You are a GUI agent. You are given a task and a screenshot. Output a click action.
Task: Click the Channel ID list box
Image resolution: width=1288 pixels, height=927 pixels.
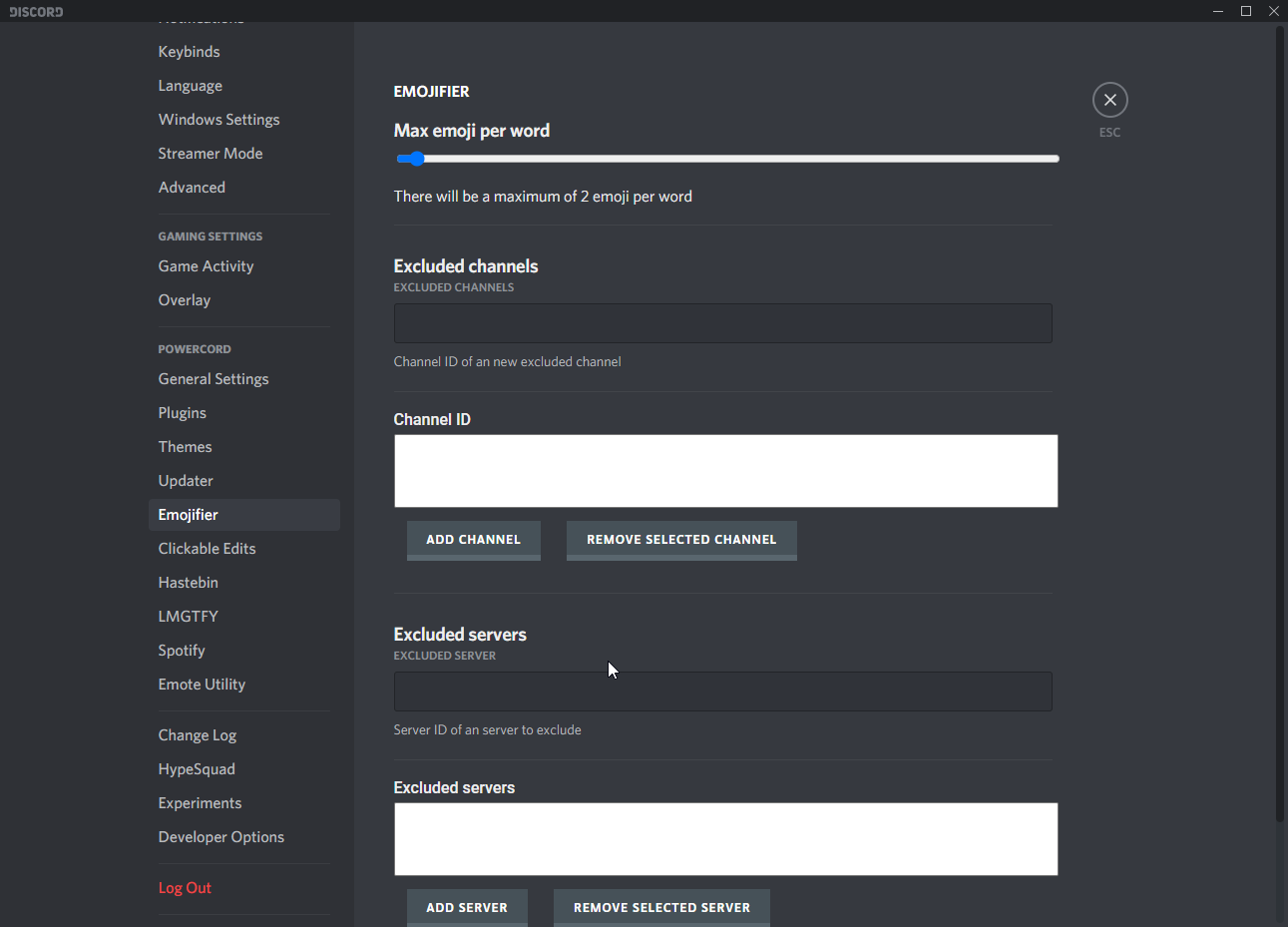pos(725,471)
